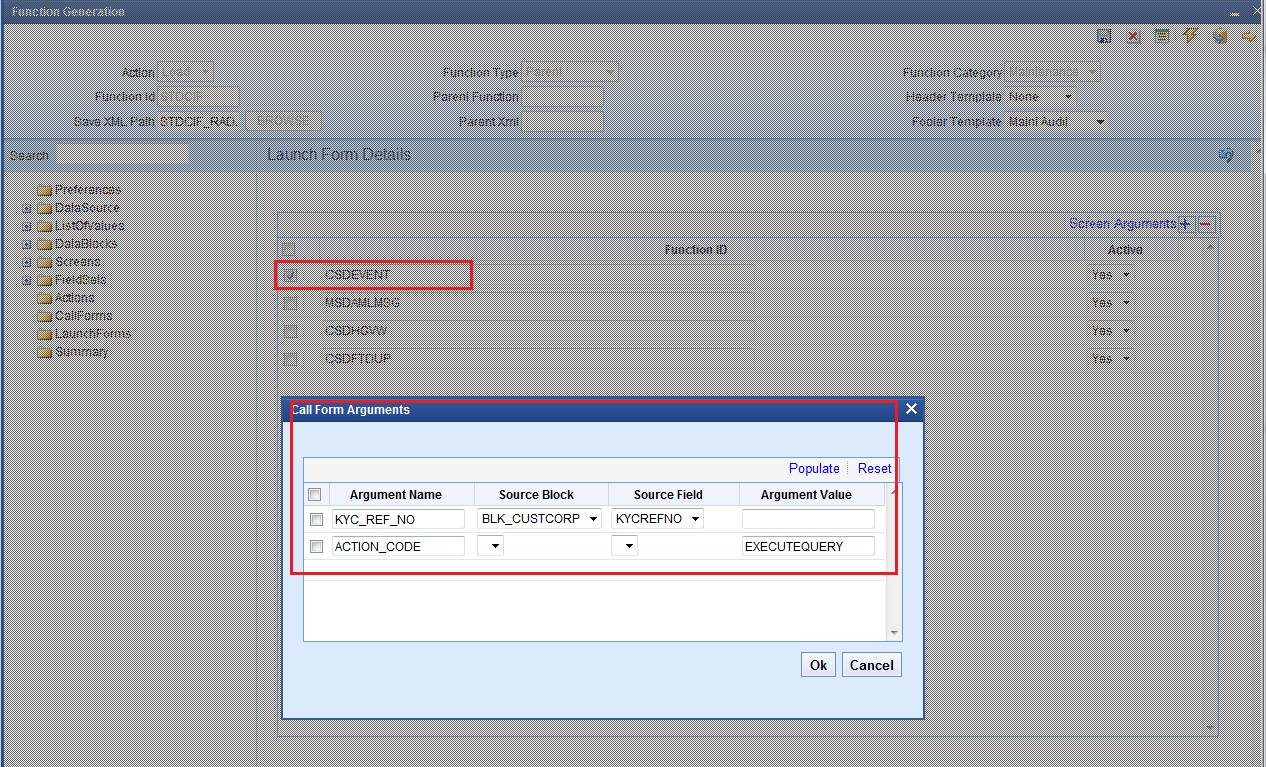The height and width of the screenshot is (767, 1266).
Task: Expand the ListOfValues tree node
Action: click(x=27, y=227)
